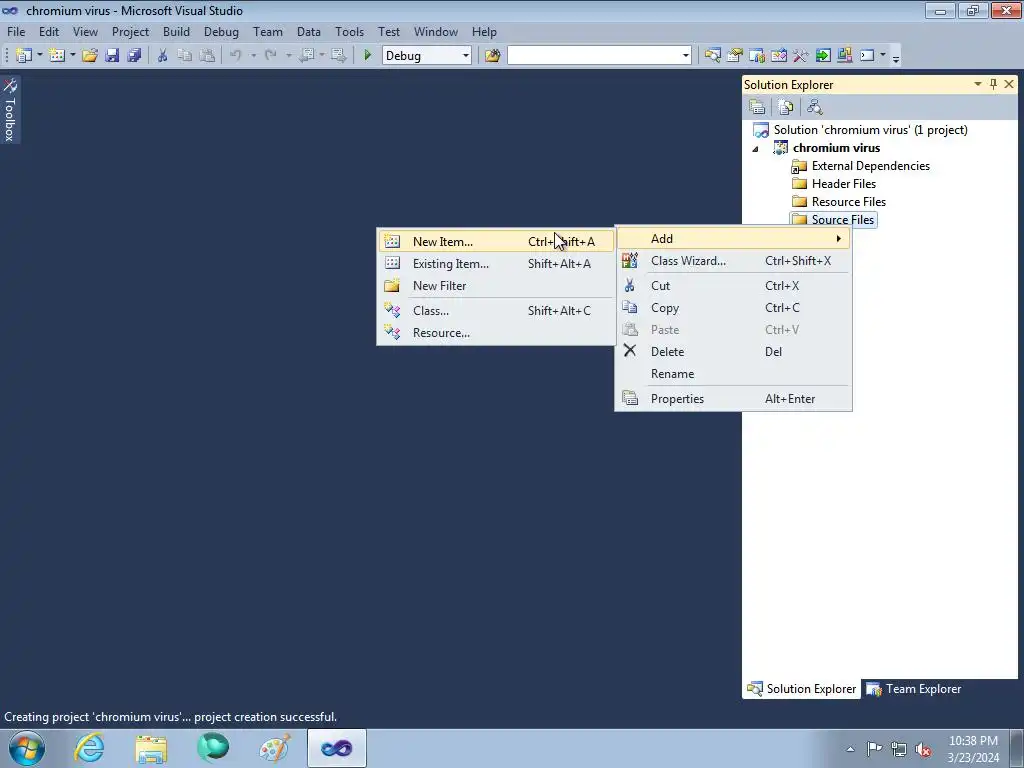Select the Header Files folder

click(834, 184)
